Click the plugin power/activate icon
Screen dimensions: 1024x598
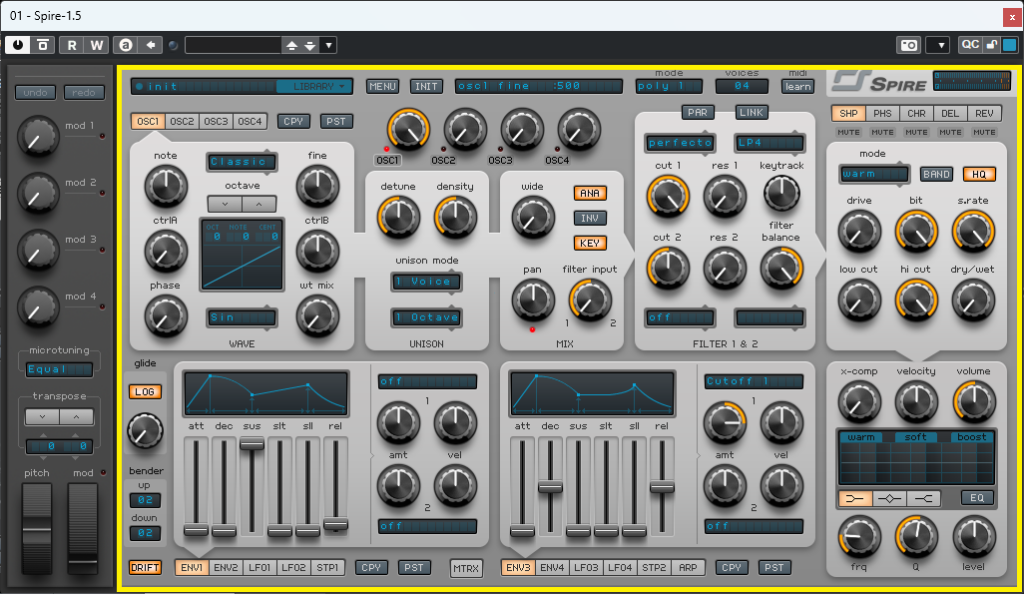[18, 45]
